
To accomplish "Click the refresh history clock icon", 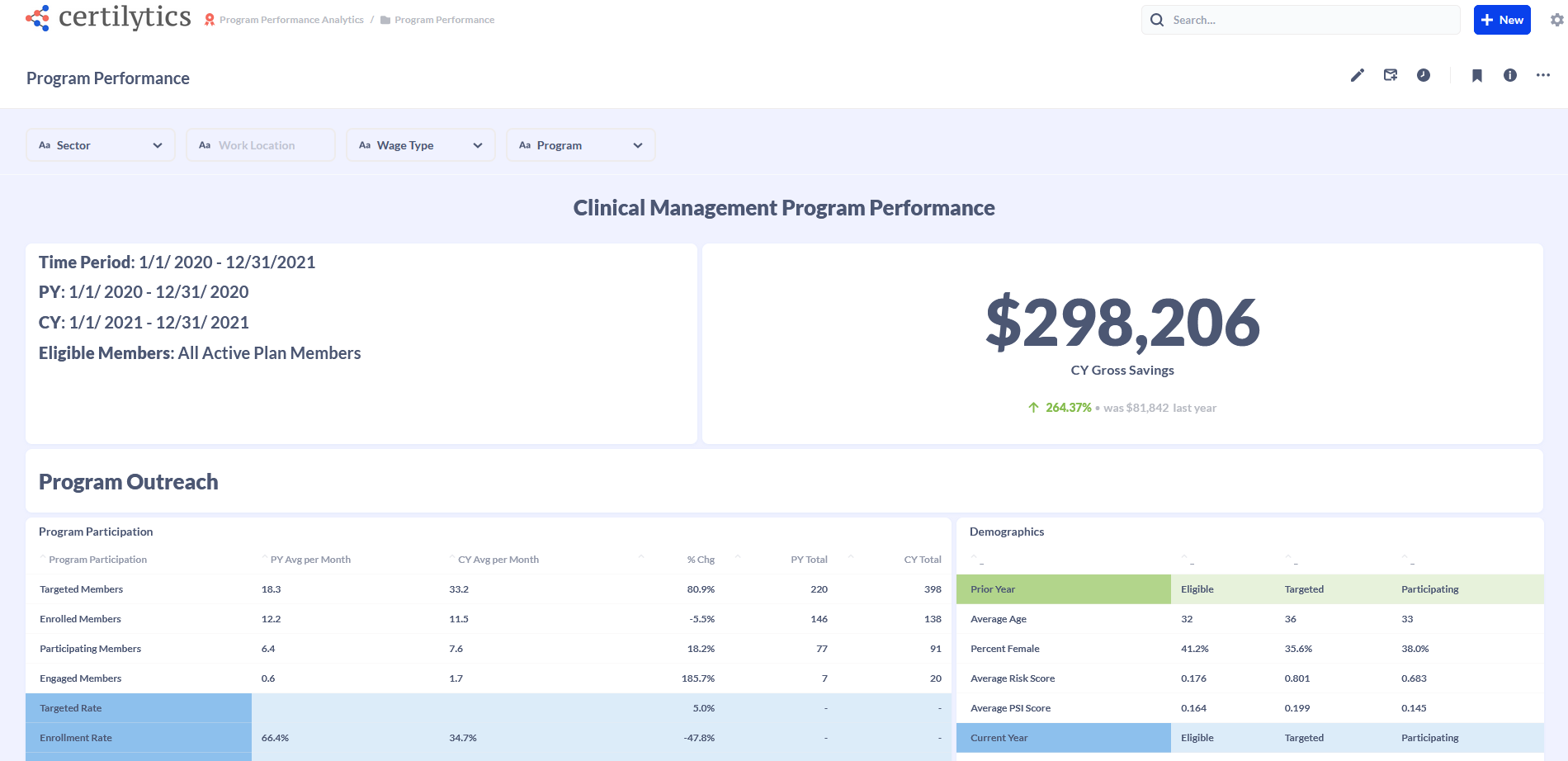I will [x=1424, y=75].
